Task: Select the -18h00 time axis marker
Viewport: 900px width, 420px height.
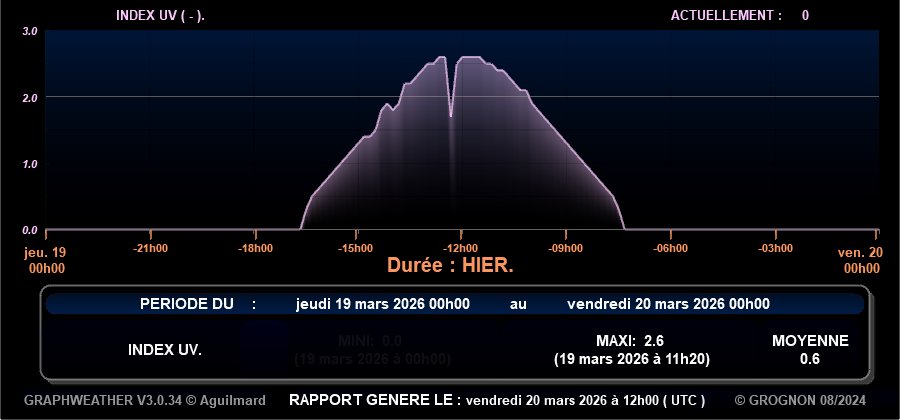Action: click(x=255, y=248)
